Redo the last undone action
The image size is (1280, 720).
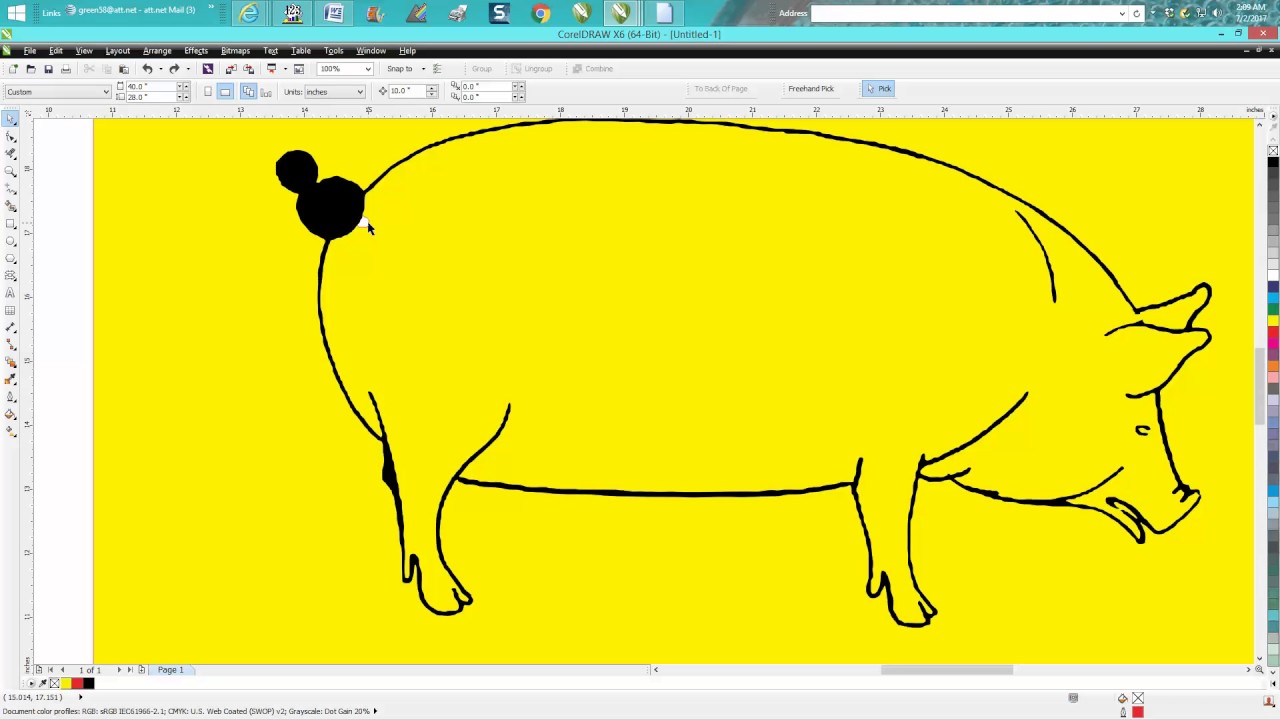[x=174, y=69]
